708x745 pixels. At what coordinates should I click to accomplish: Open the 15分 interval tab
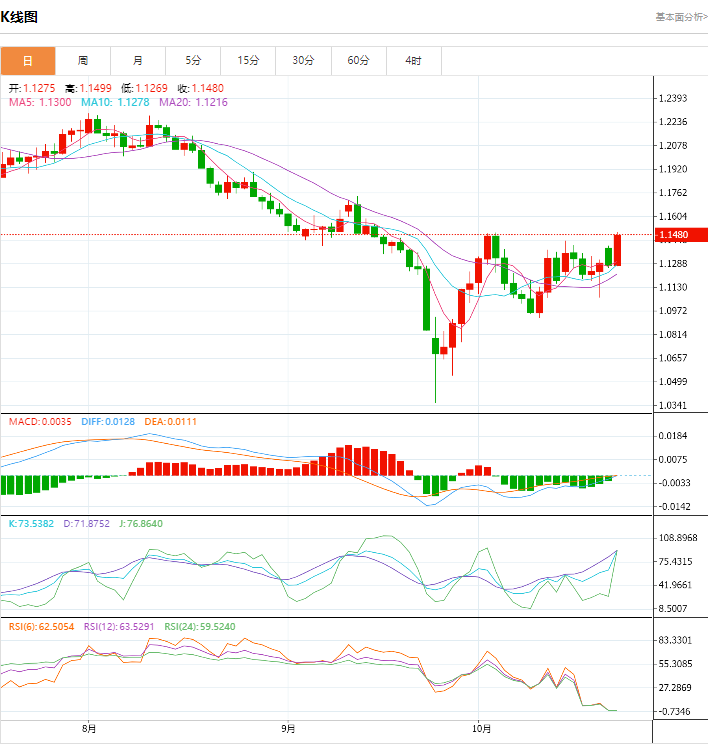pyautogui.click(x=248, y=61)
